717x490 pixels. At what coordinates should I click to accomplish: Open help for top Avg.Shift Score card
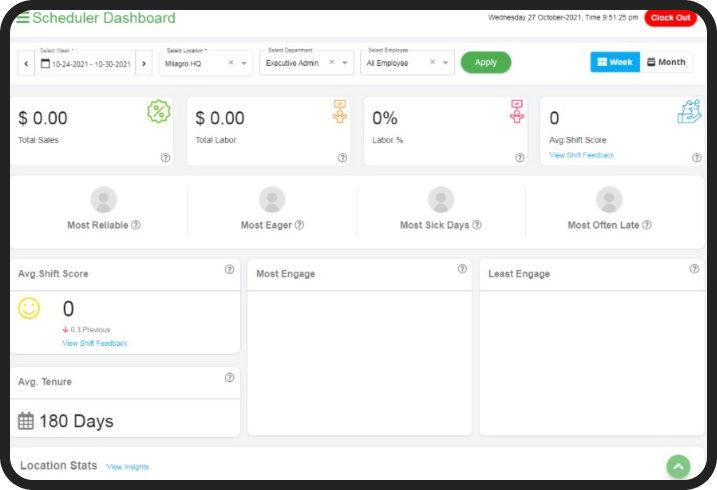[697, 158]
